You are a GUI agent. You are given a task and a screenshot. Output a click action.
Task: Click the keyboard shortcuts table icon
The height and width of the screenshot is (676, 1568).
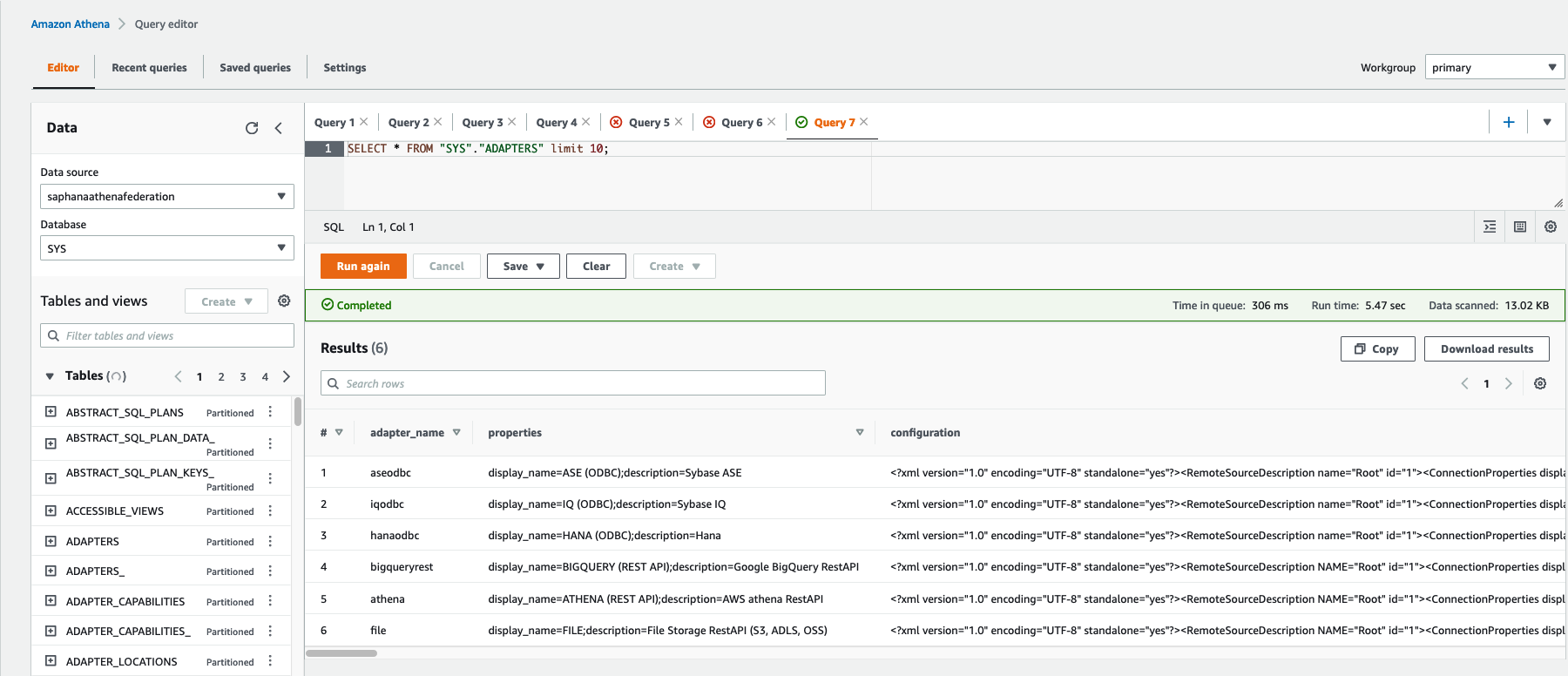[1520, 226]
